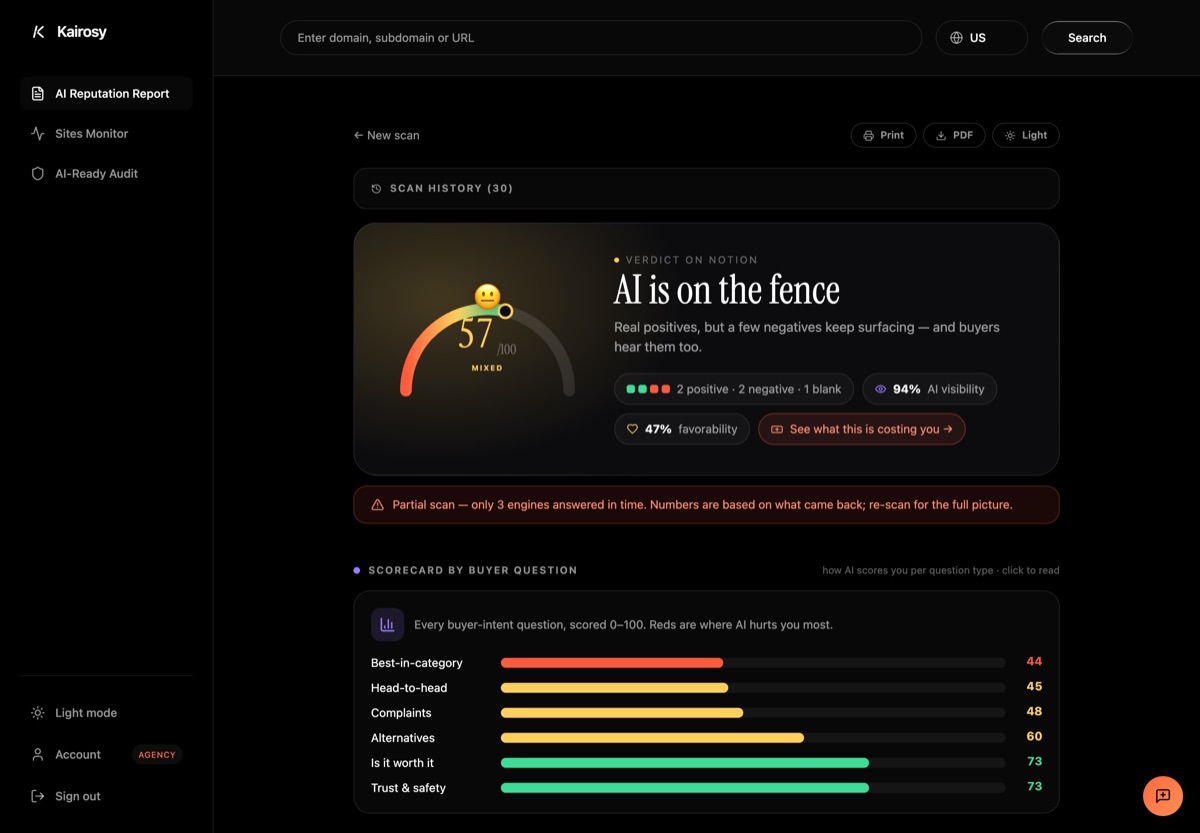The image size is (1200, 833).
Task: Click the 47% favorability chip
Action: point(682,429)
